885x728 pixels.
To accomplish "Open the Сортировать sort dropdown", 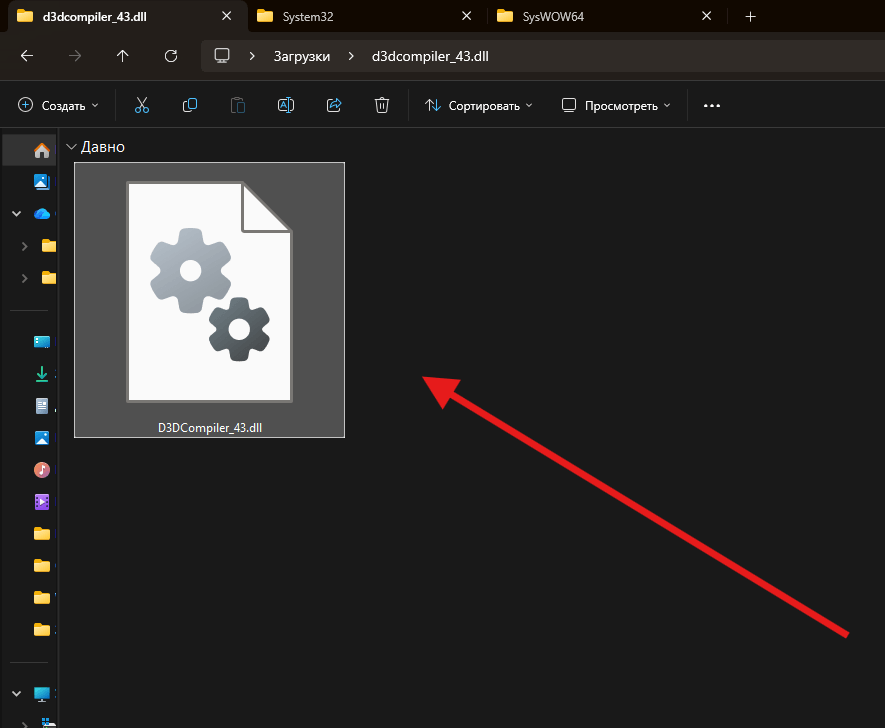I will click(478, 105).
